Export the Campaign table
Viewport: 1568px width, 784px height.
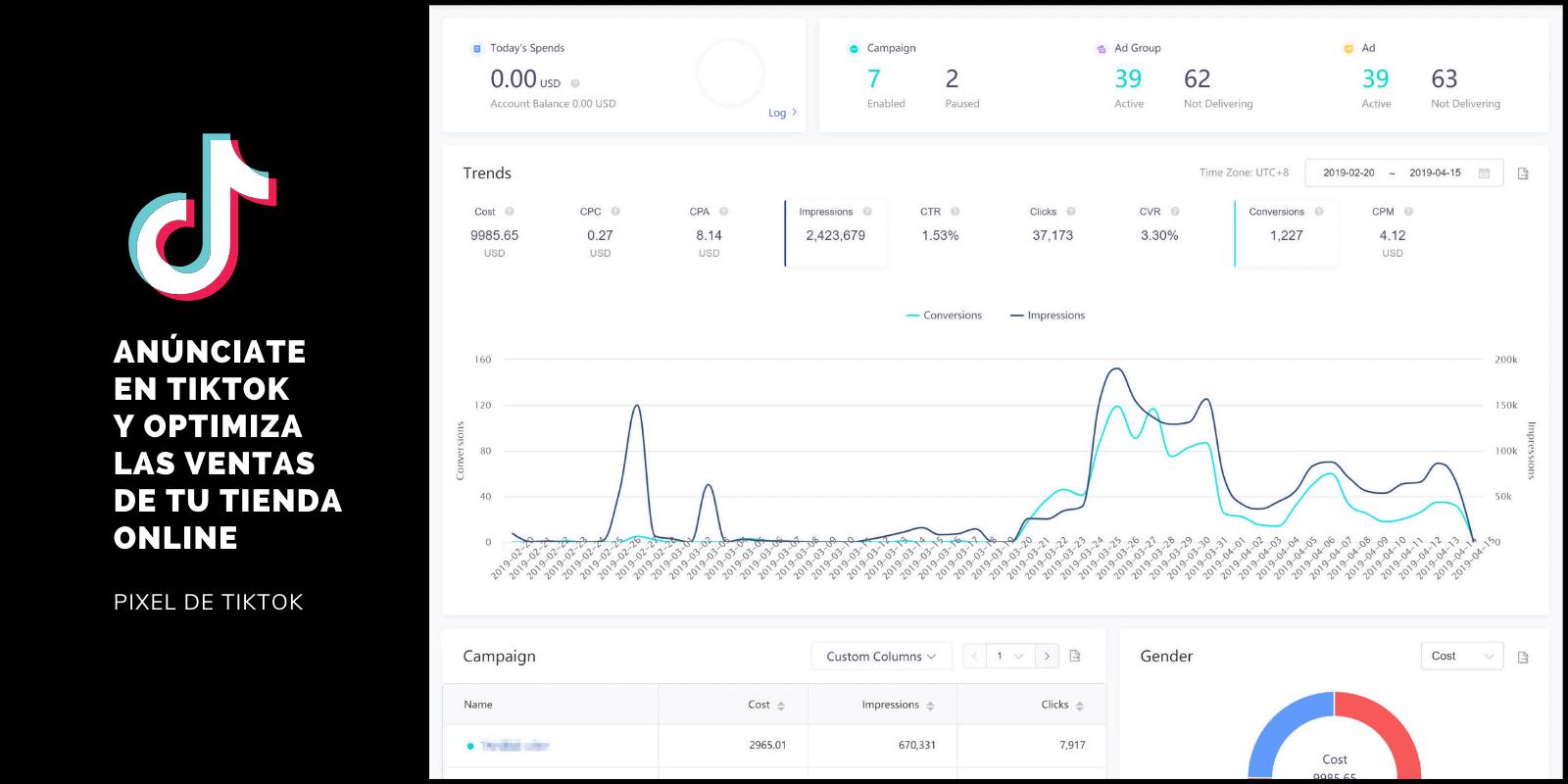click(1075, 656)
